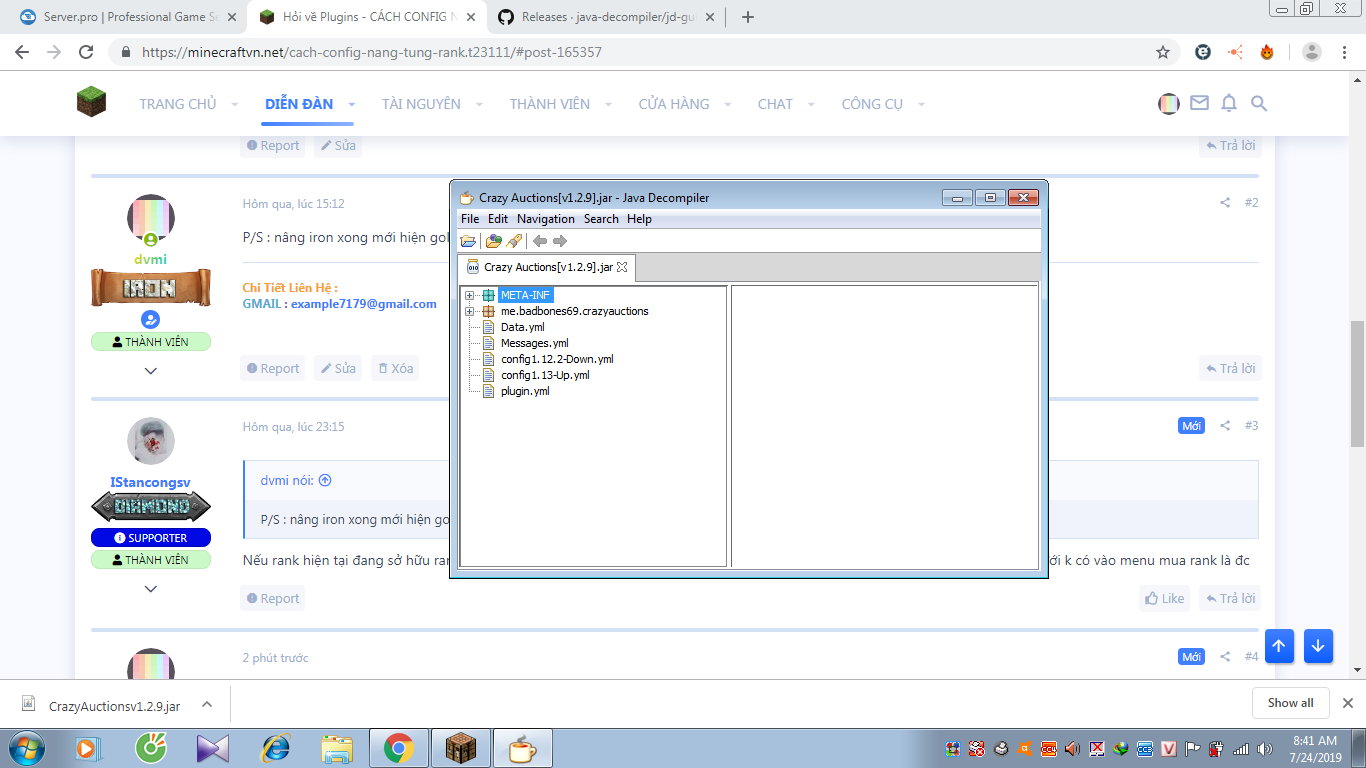Open the Edit menu in Java Decompiler
The height and width of the screenshot is (768, 1366).
coord(498,219)
